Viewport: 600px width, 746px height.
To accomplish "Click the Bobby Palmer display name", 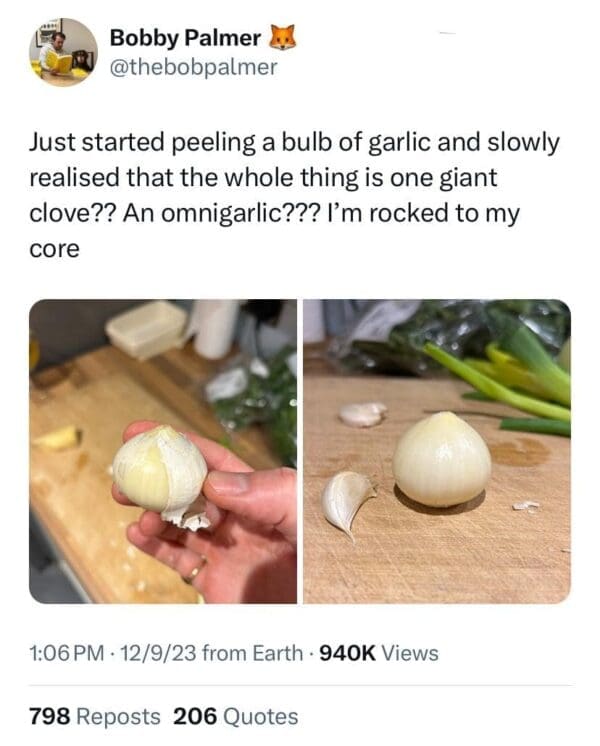I will 185,39.
